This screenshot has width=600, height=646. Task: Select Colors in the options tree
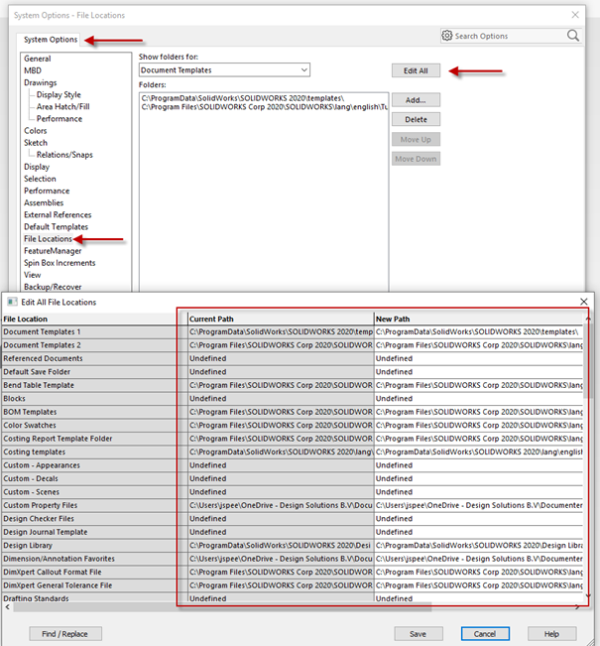[x=35, y=131]
